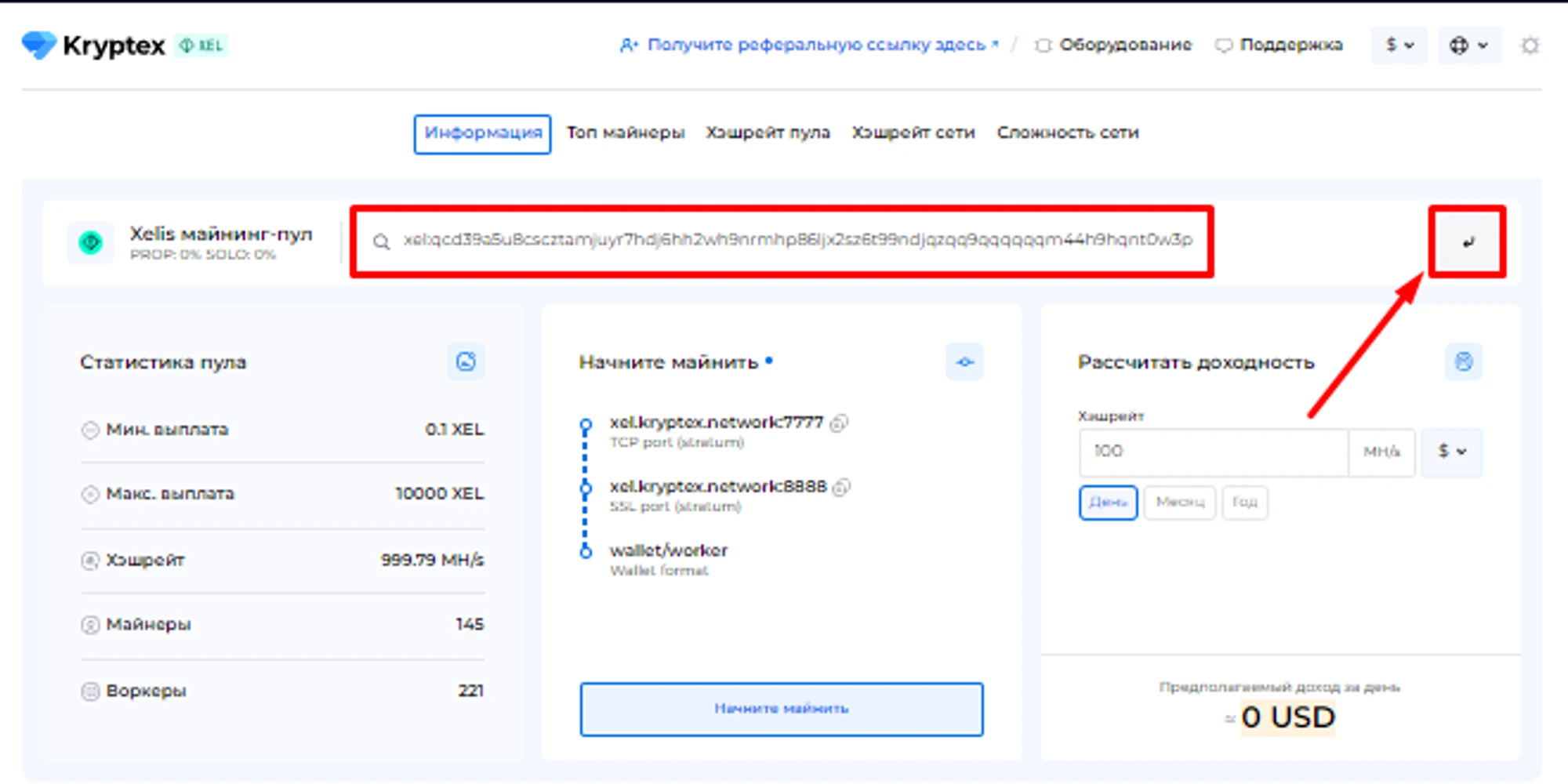The width and height of the screenshot is (1568, 784).
Task: Switch to the Топ майнеры tab
Action: (625, 133)
